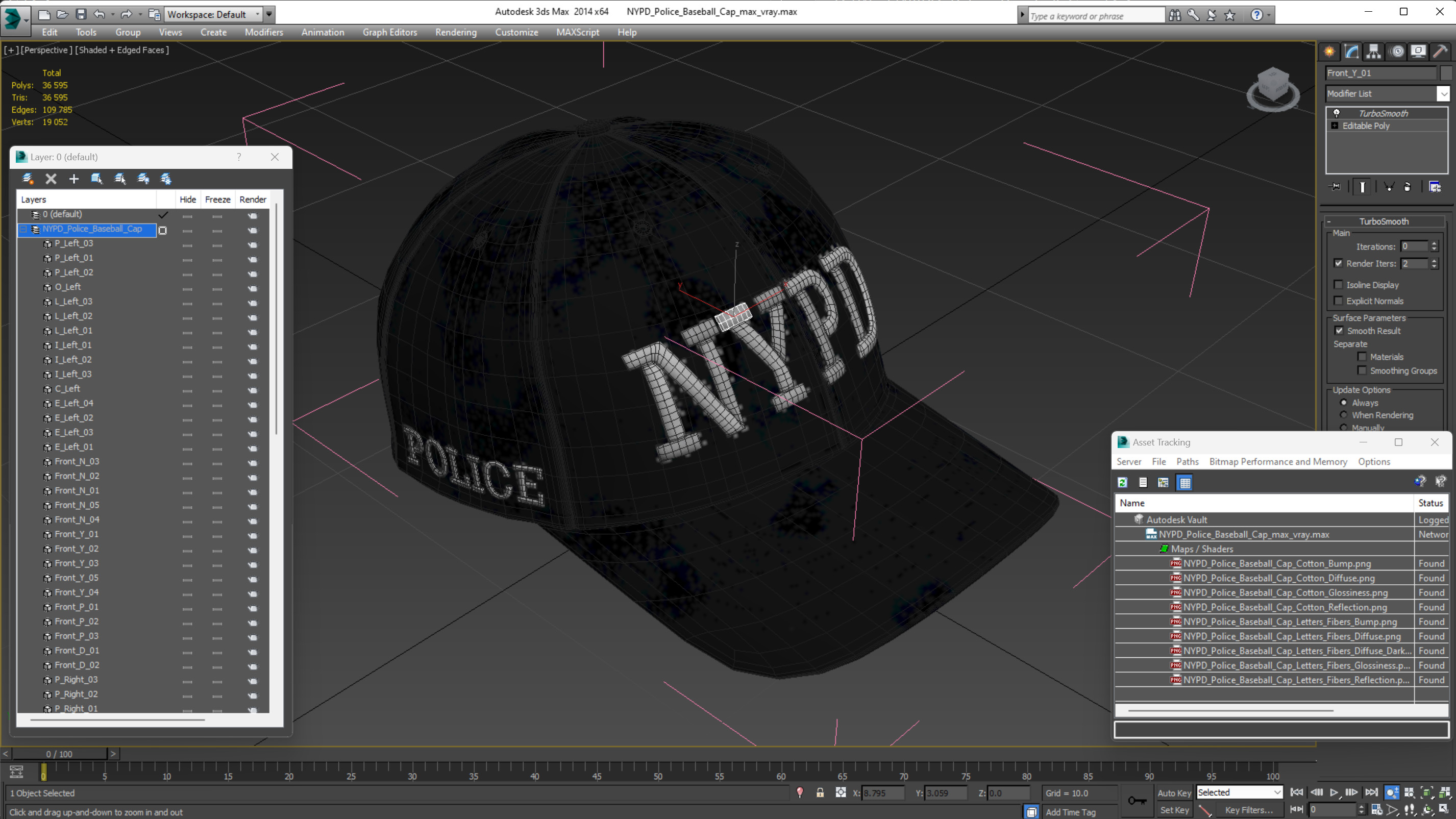Enable Separate by Materials checkbox

point(1362,356)
